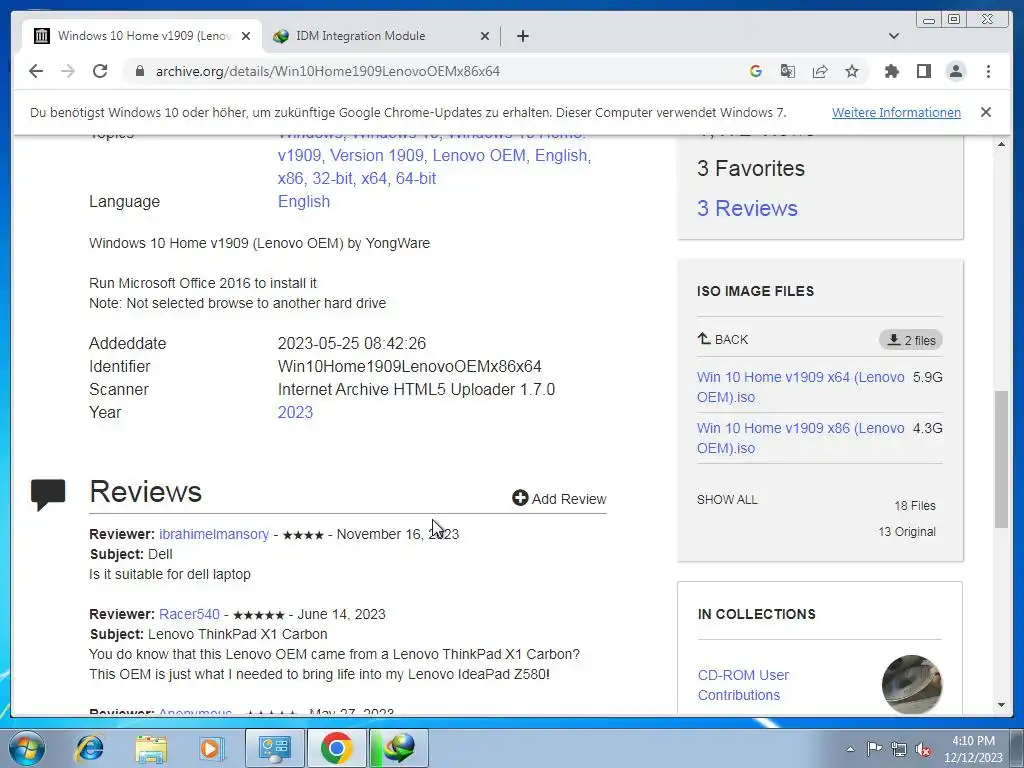Switch to Chrome in the taskbar
Image resolution: width=1024 pixels, height=768 pixels.
click(x=336, y=748)
